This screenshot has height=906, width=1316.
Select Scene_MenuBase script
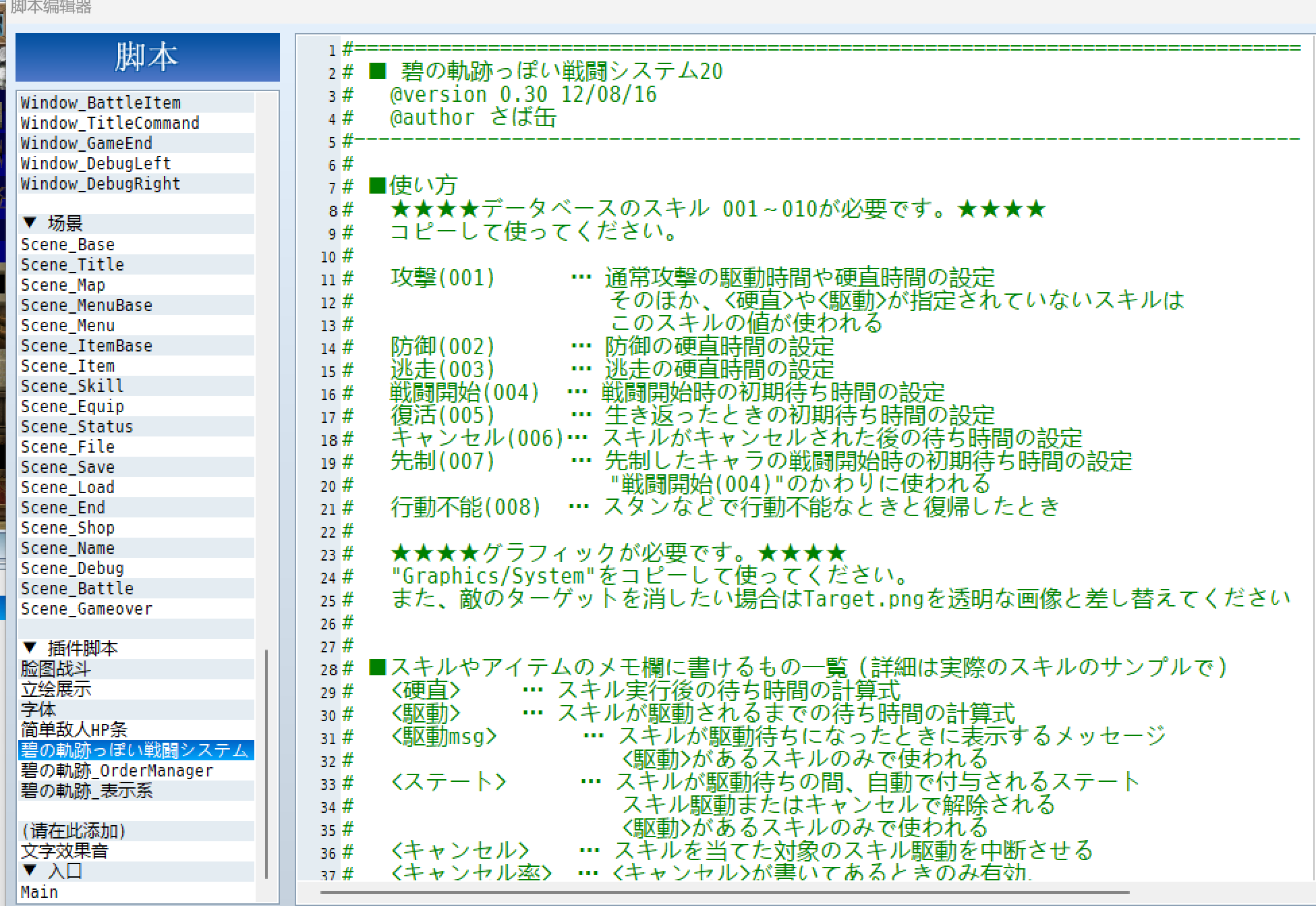[136, 305]
